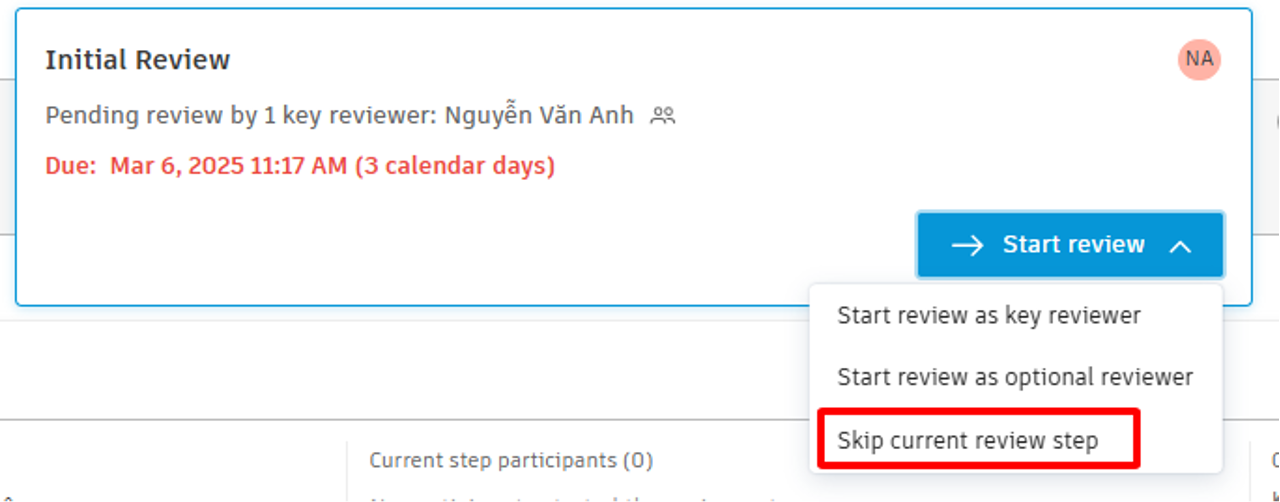Click the reviewers group icon beside Nguyễn Văn Anh
Screen dimensions: 1280x502
click(663, 116)
